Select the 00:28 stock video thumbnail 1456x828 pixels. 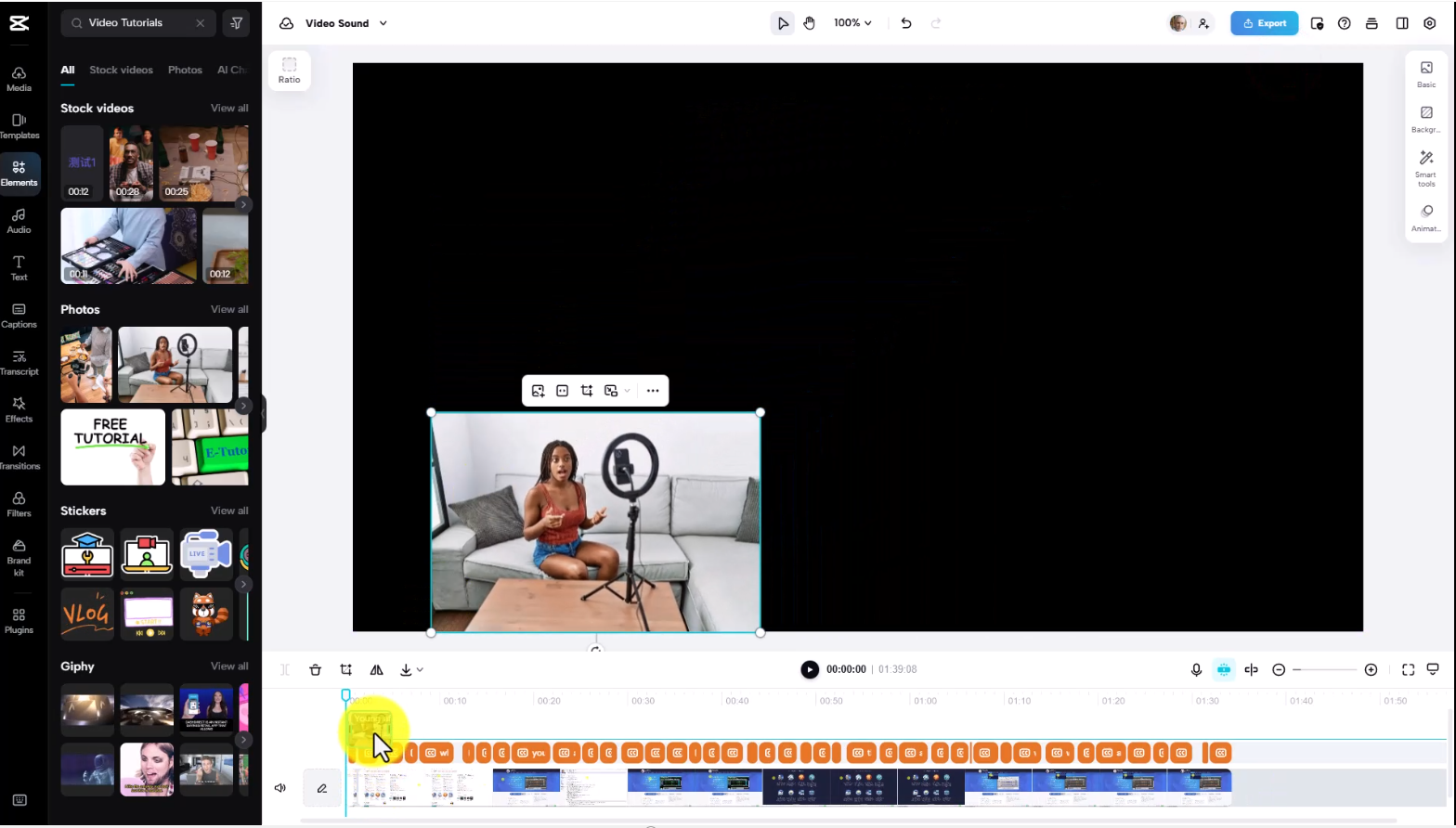[x=131, y=164]
